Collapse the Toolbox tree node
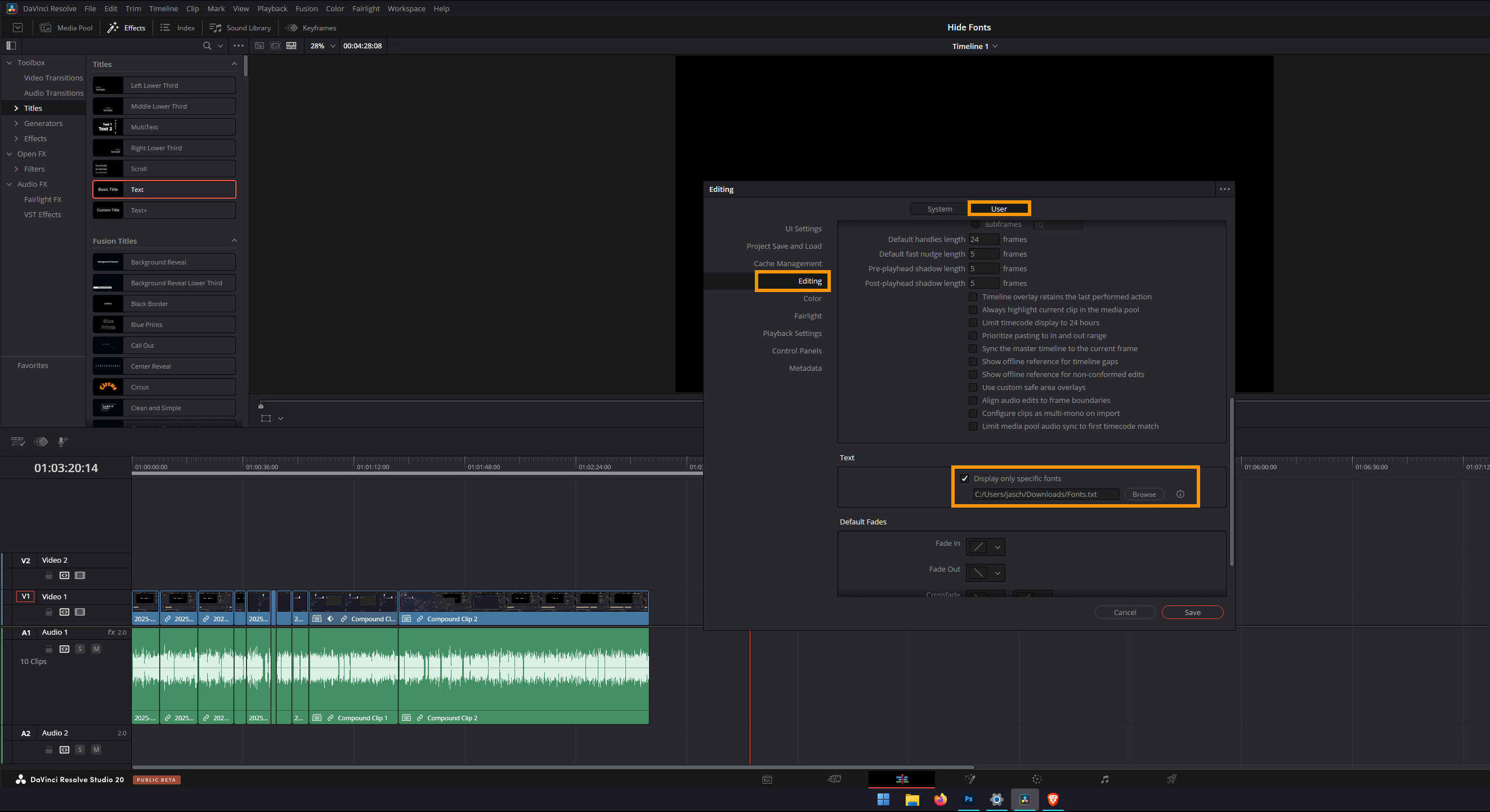This screenshot has width=1490, height=812. [9, 62]
